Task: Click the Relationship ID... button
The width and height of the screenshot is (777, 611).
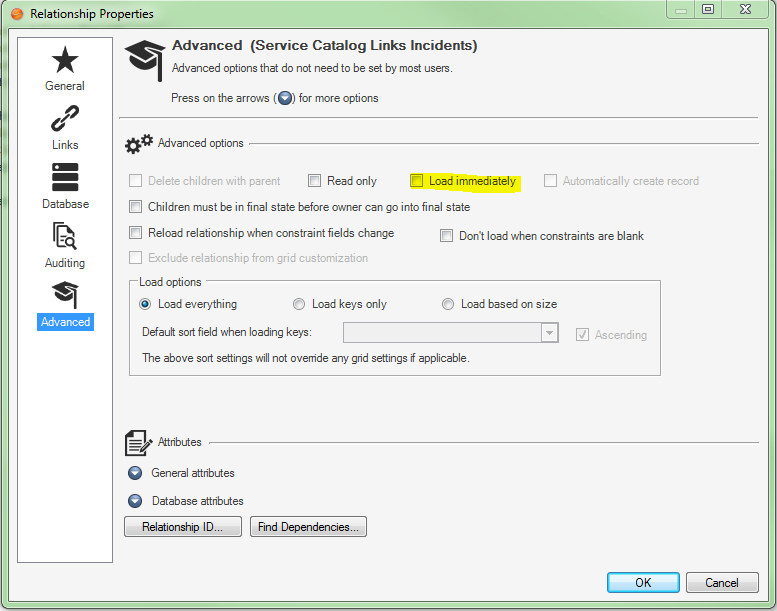Action: pos(183,527)
